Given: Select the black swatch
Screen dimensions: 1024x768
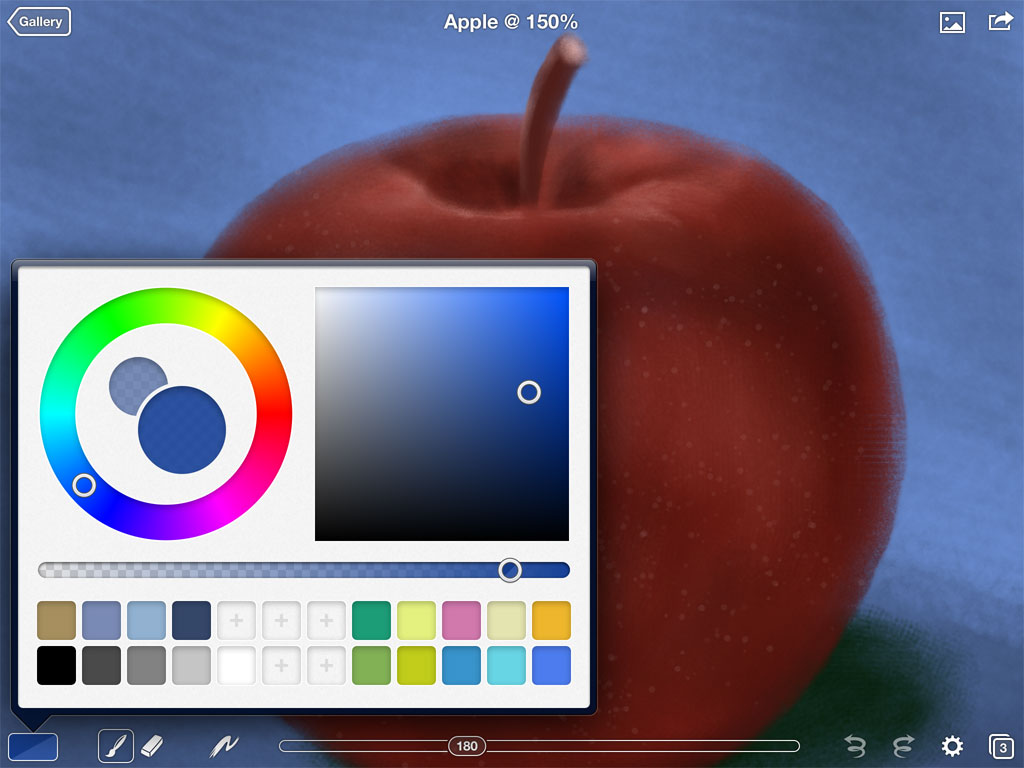Looking at the screenshot, I should pos(56,665).
